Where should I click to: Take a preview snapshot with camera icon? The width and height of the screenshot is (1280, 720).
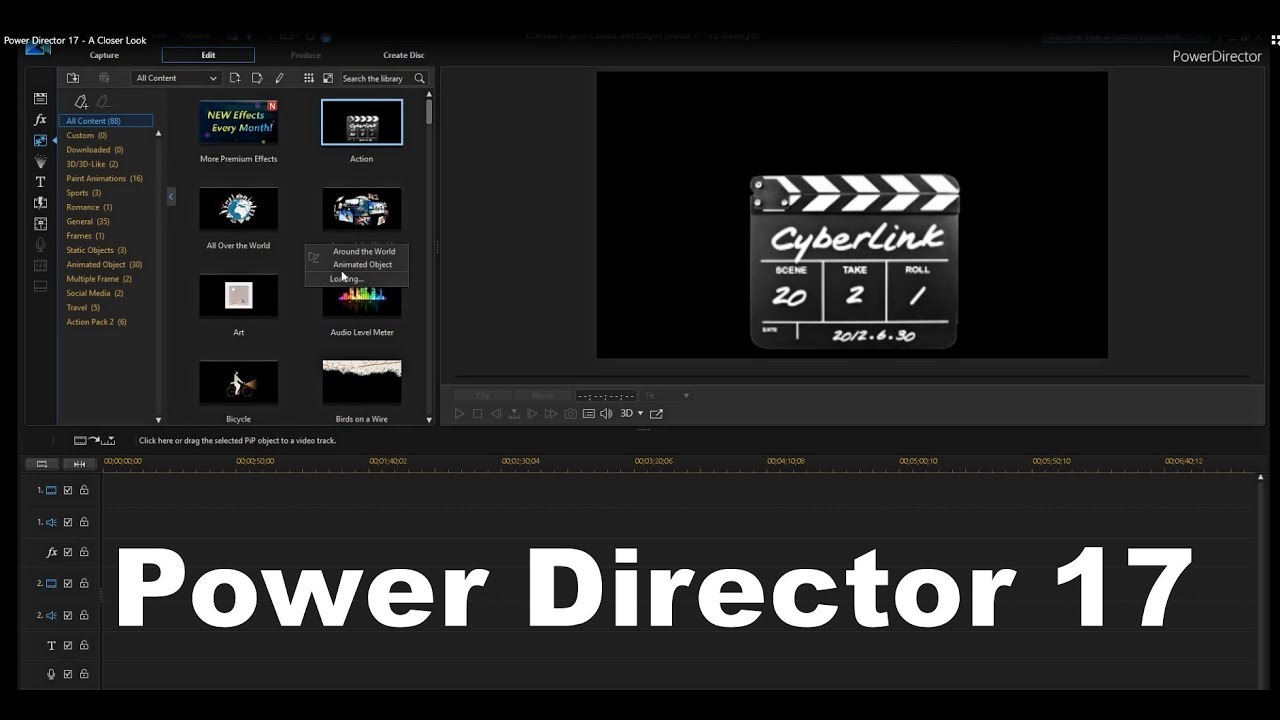pyautogui.click(x=570, y=413)
